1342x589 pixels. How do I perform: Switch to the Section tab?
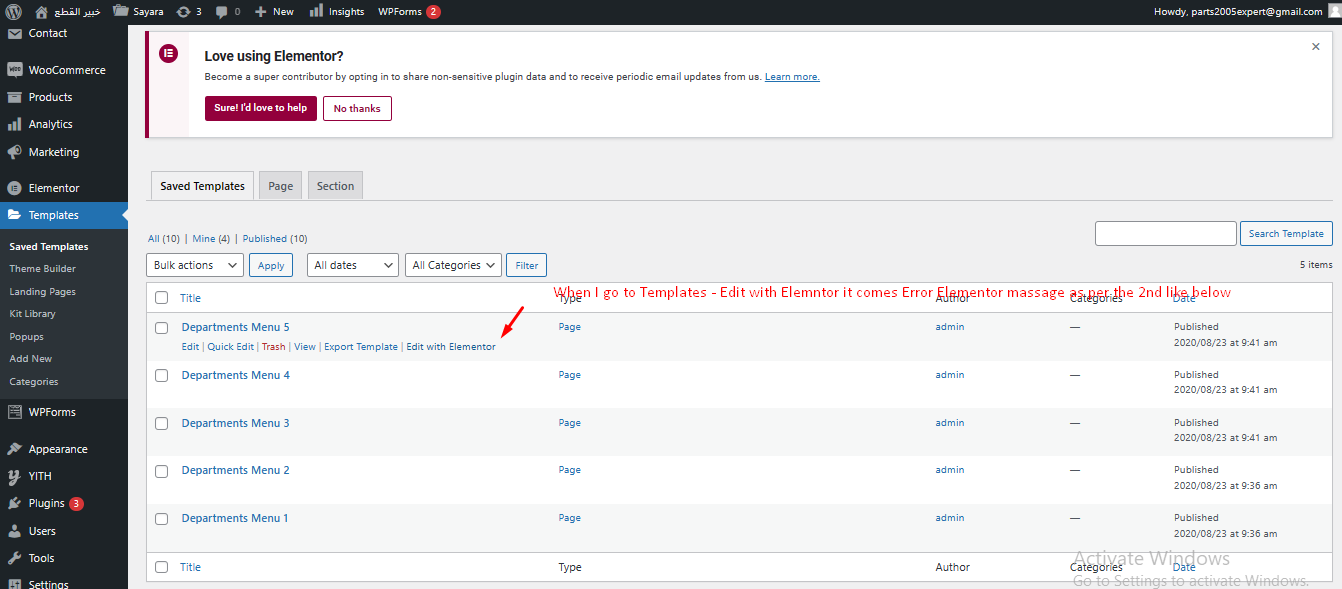pos(336,186)
